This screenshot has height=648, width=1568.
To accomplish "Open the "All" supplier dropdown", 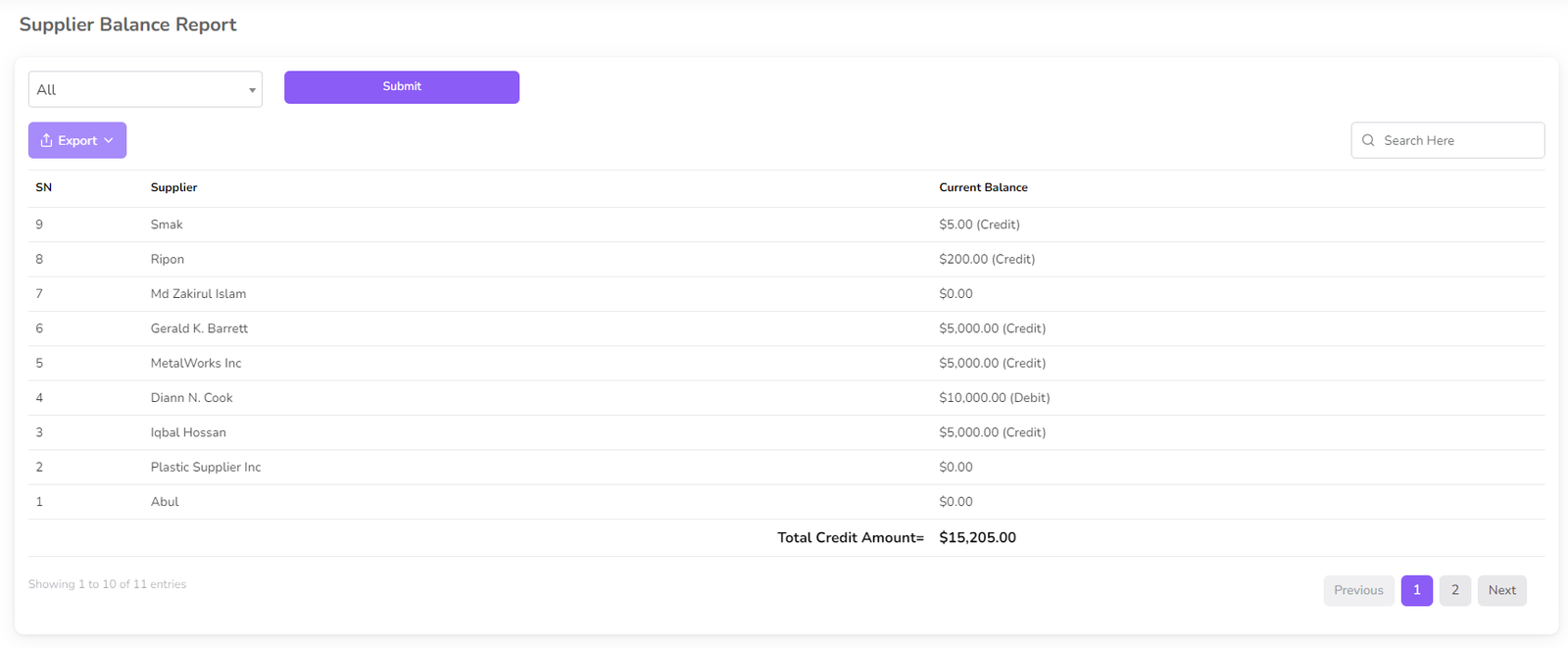I will pyautogui.click(x=145, y=89).
